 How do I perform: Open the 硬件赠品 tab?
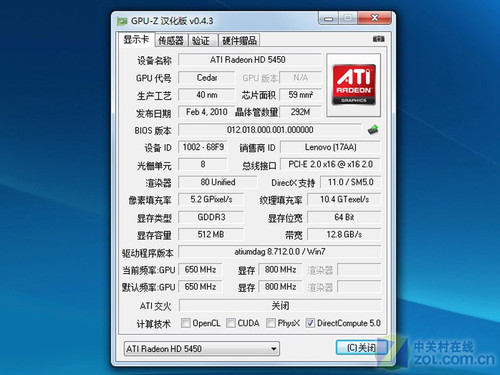(x=239, y=40)
